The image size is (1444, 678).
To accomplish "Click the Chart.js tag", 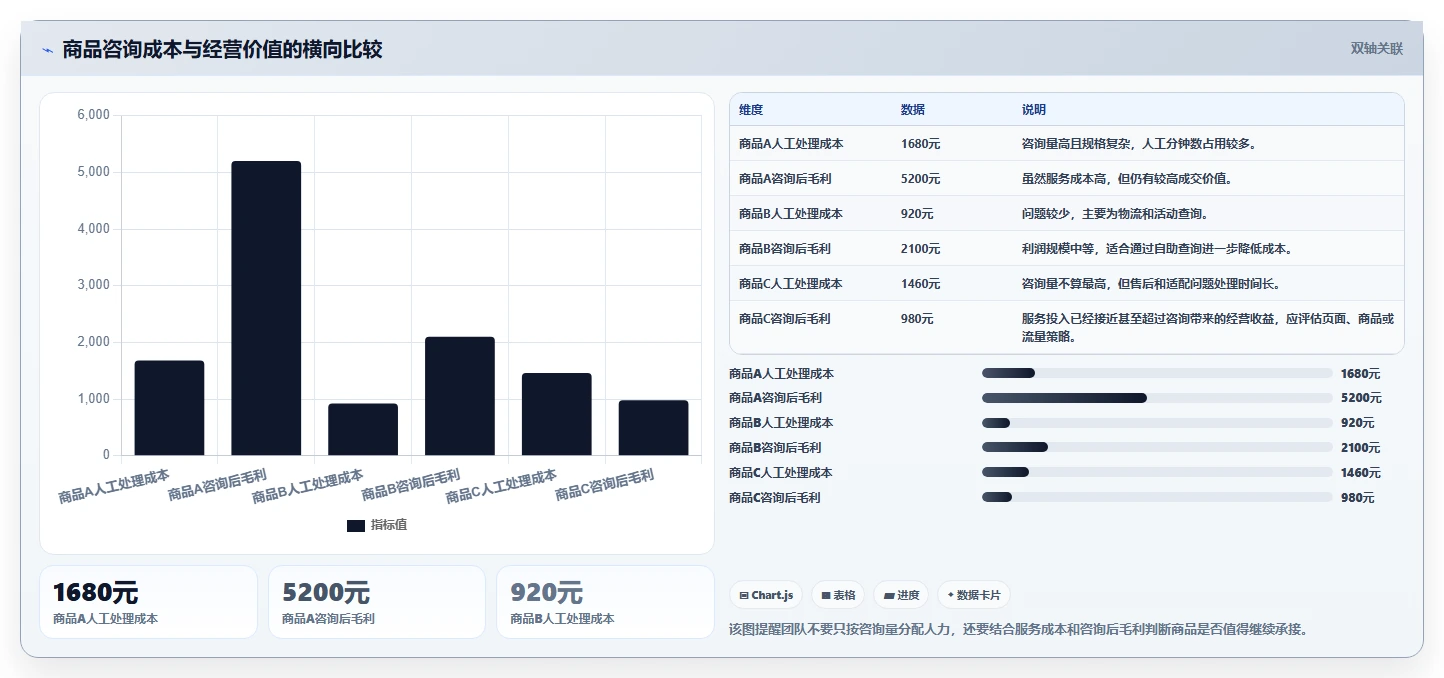I will coord(766,595).
